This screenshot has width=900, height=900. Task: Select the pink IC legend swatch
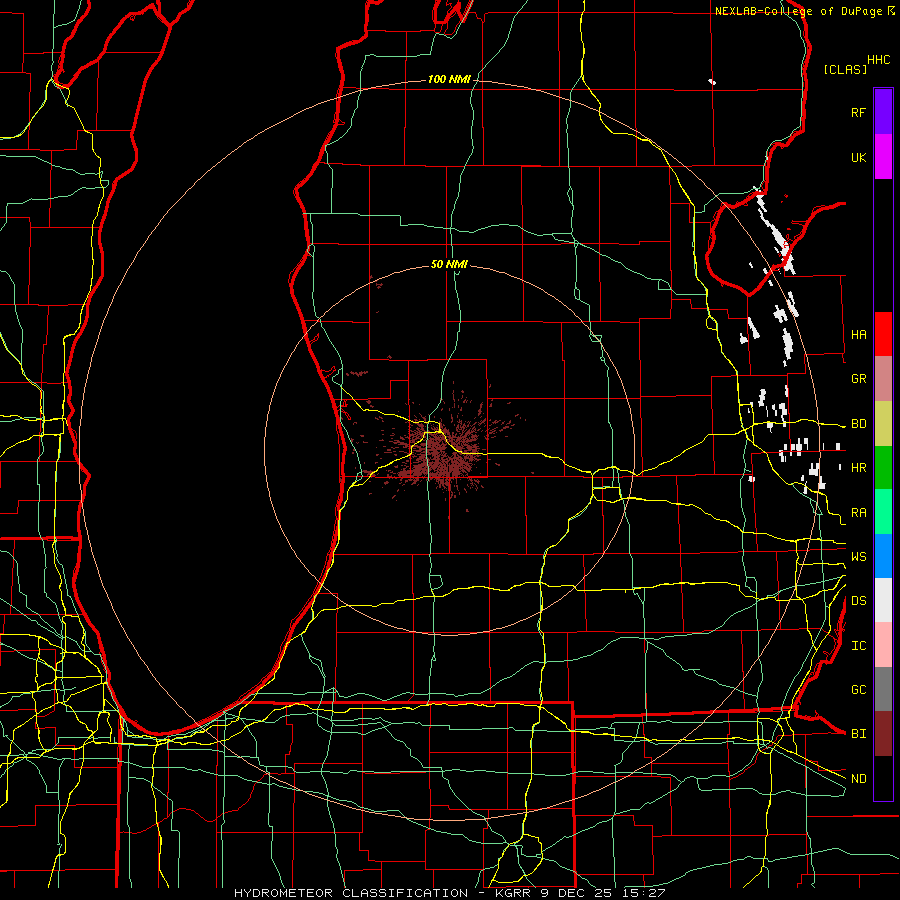[x=883, y=645]
